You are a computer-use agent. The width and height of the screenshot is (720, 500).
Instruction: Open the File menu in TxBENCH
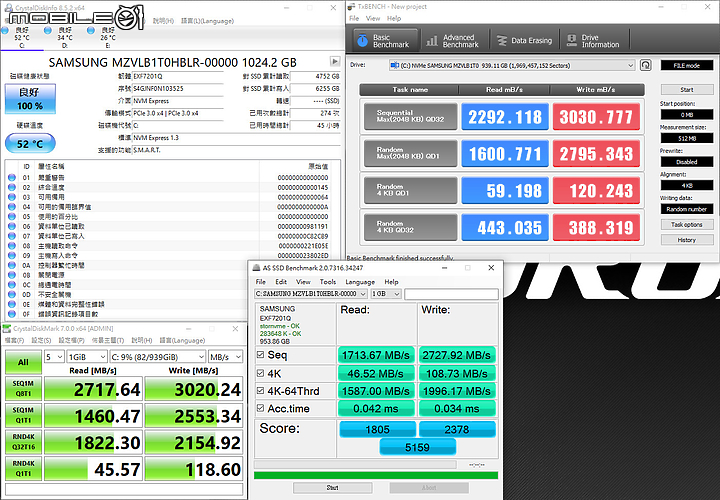point(354,18)
